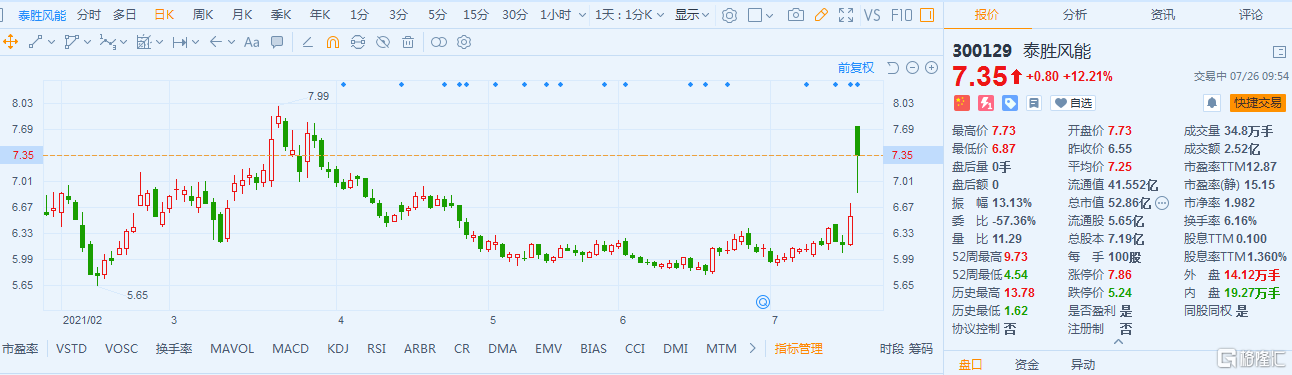Click the pink lightning badge icon
The height and width of the screenshot is (375, 1292).
click(985, 103)
